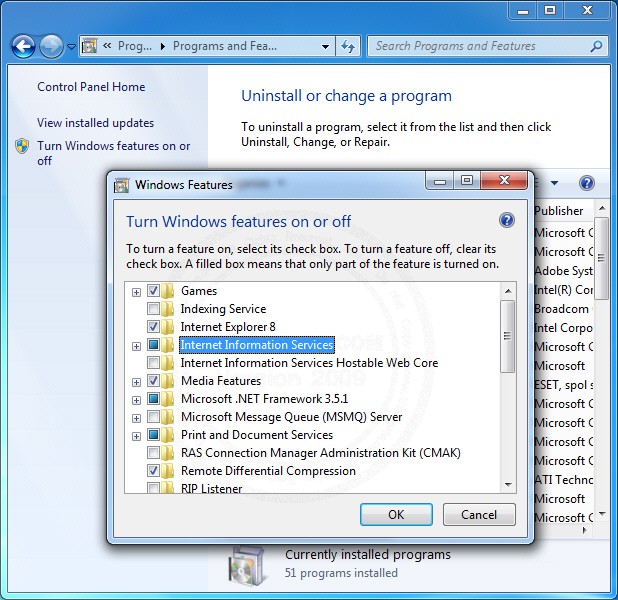This screenshot has height=600, width=618.
Task: Uncheck the Internet Explorer 8 checkbox
Action: 153,327
